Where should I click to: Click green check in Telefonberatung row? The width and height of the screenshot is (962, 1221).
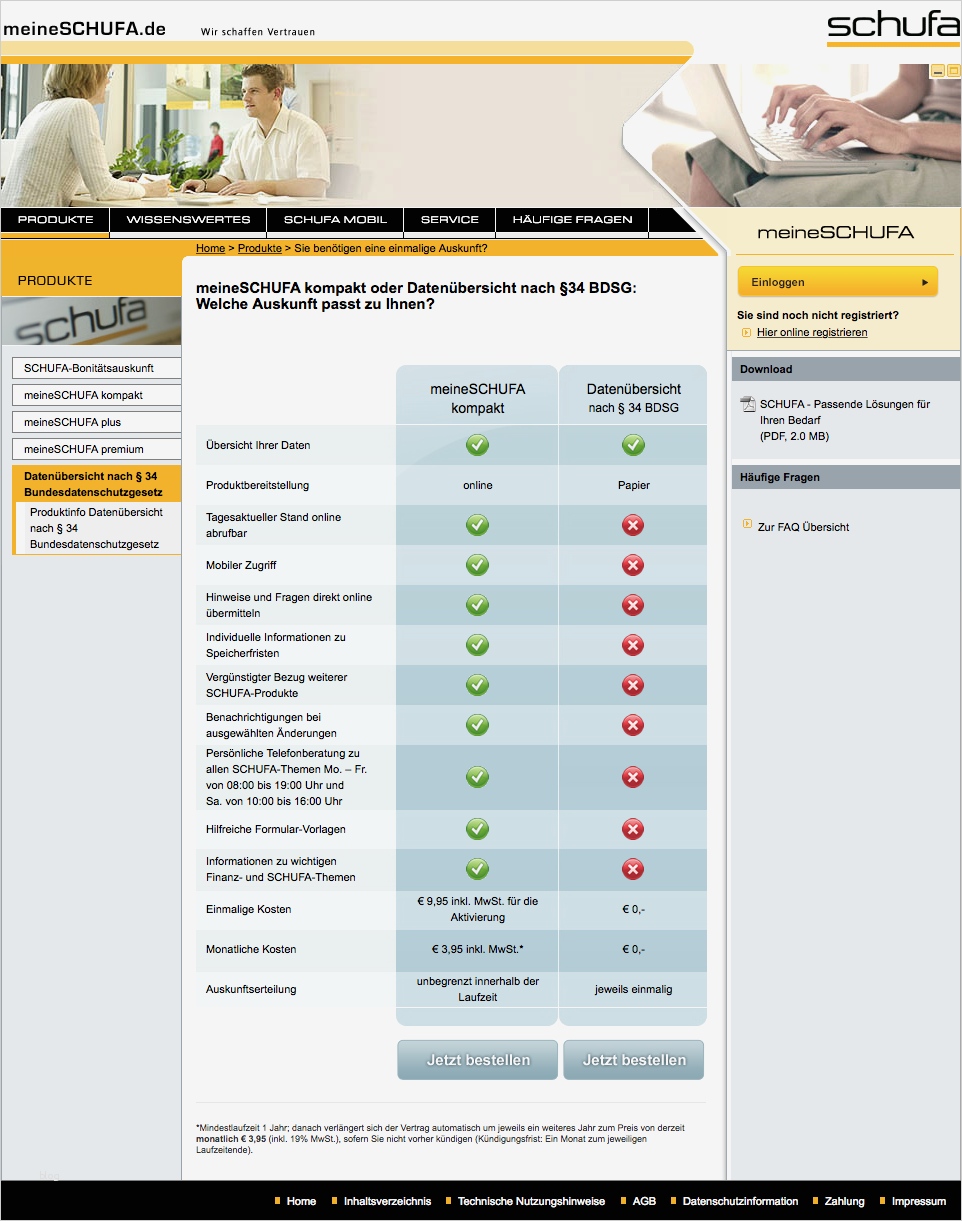(478, 777)
